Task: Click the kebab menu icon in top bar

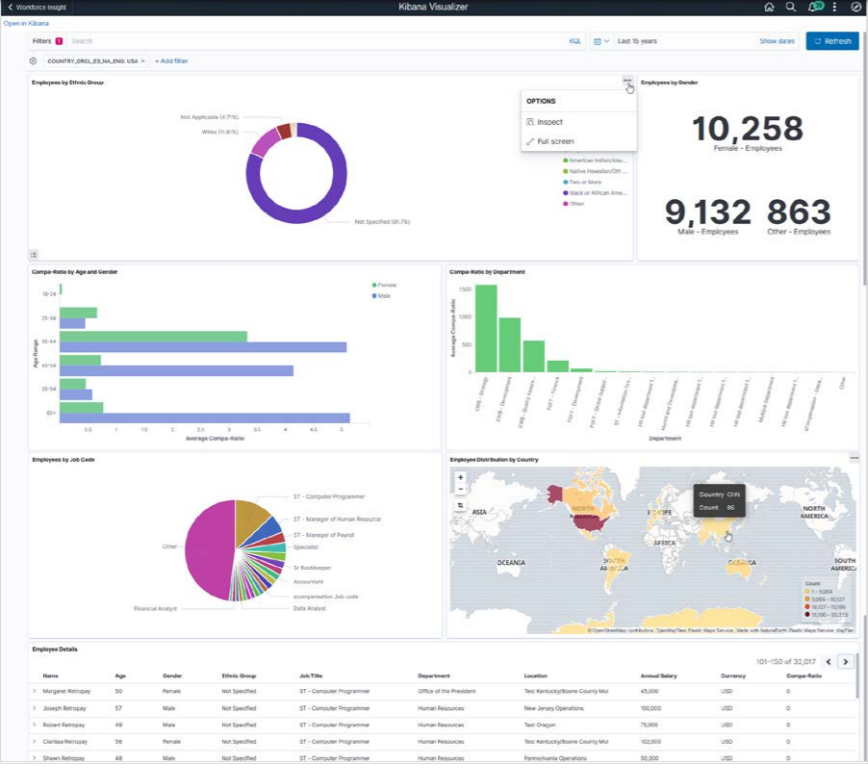Action: point(834,7)
